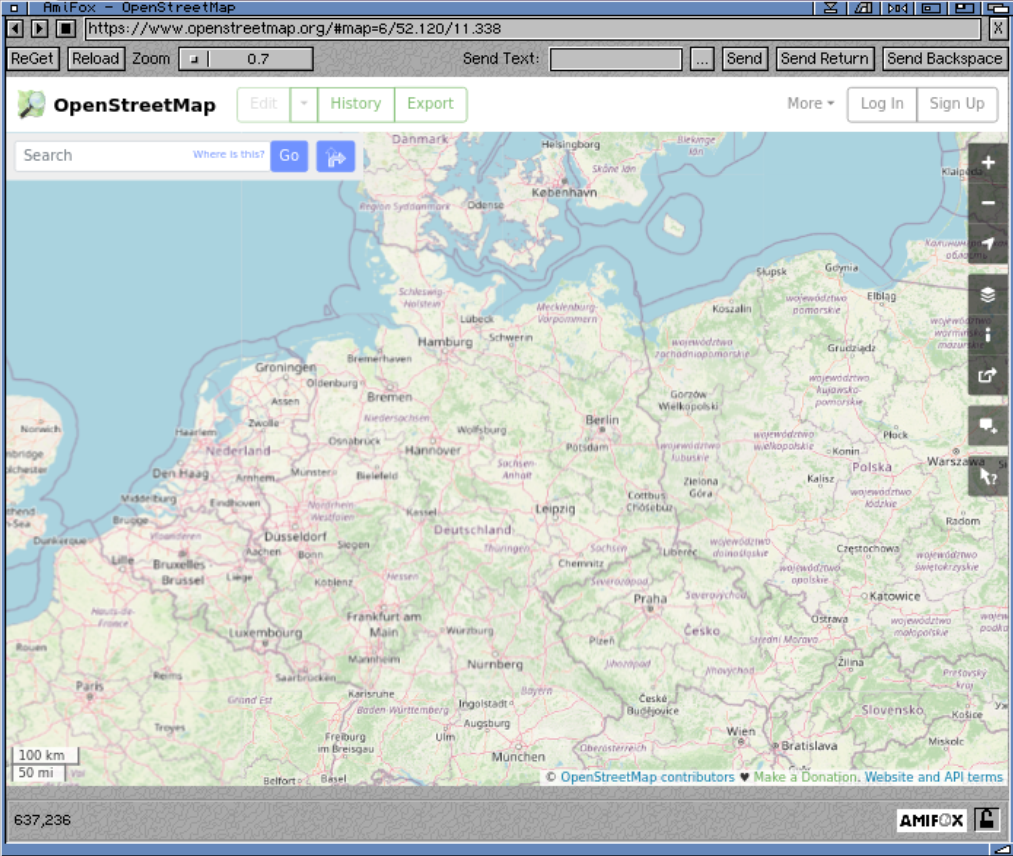Click the München label on the map

point(518,757)
